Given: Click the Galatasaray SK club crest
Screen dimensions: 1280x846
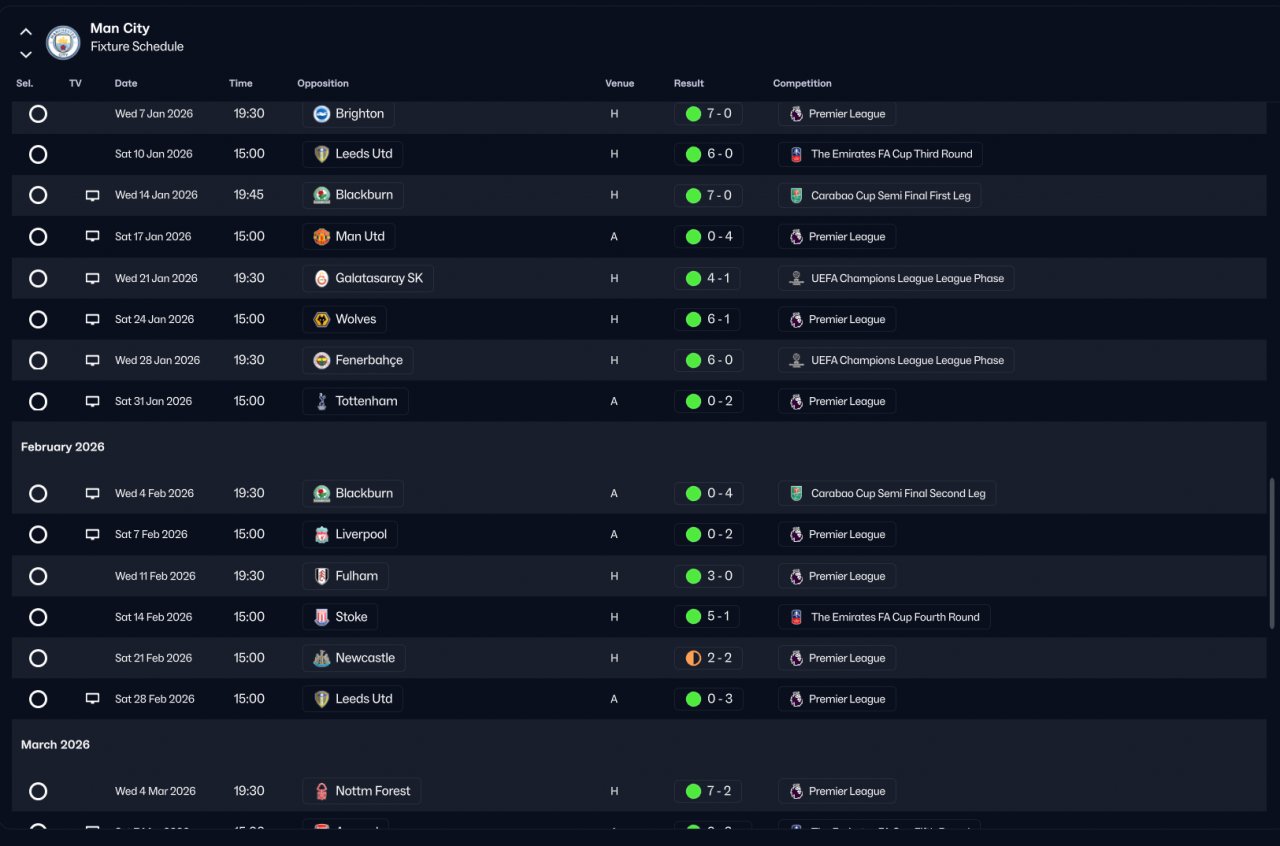Looking at the screenshot, I should click(322, 278).
